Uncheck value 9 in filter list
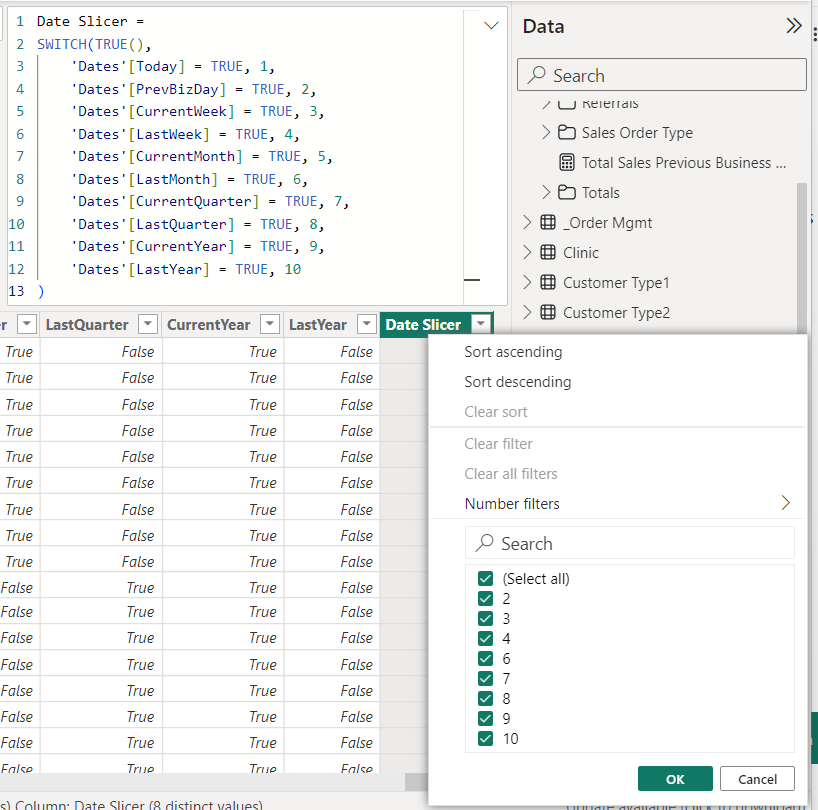 (485, 719)
